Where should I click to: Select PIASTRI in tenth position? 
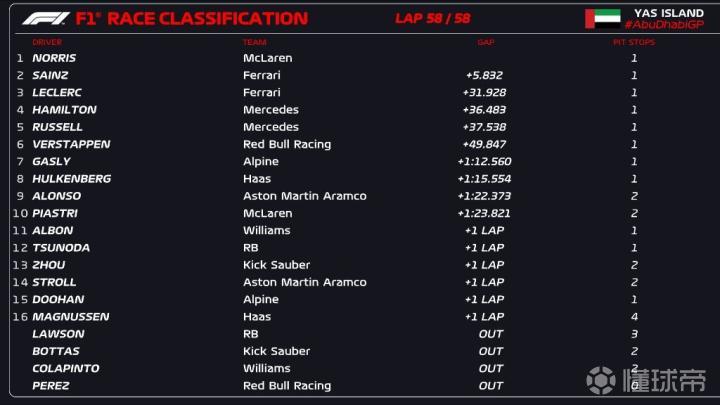coord(56,213)
